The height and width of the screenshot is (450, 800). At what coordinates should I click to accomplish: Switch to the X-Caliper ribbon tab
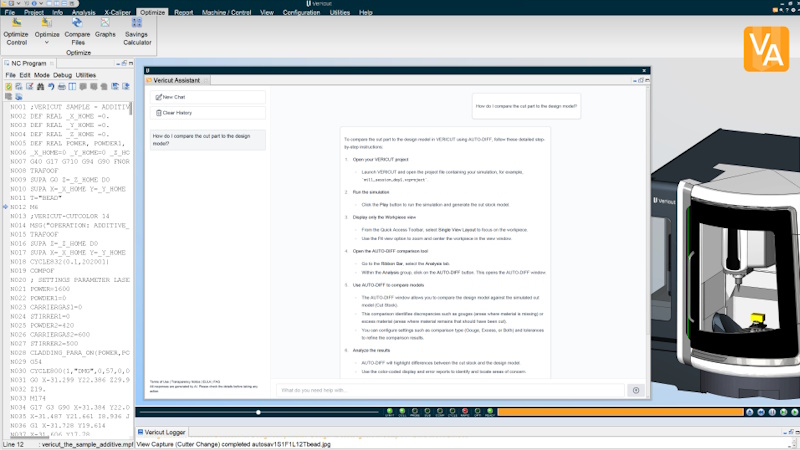click(117, 12)
